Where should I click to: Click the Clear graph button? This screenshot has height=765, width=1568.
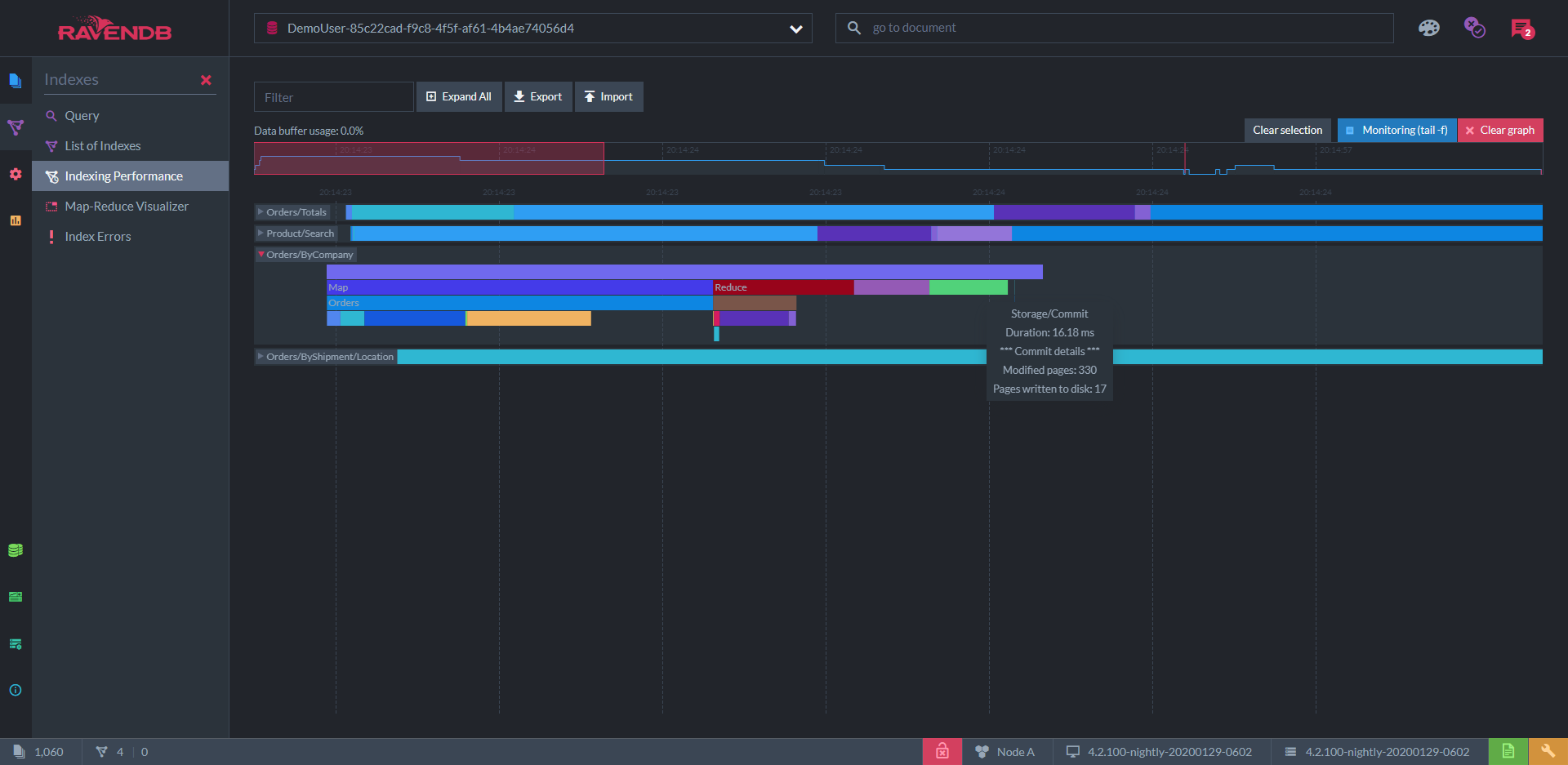(x=1500, y=131)
